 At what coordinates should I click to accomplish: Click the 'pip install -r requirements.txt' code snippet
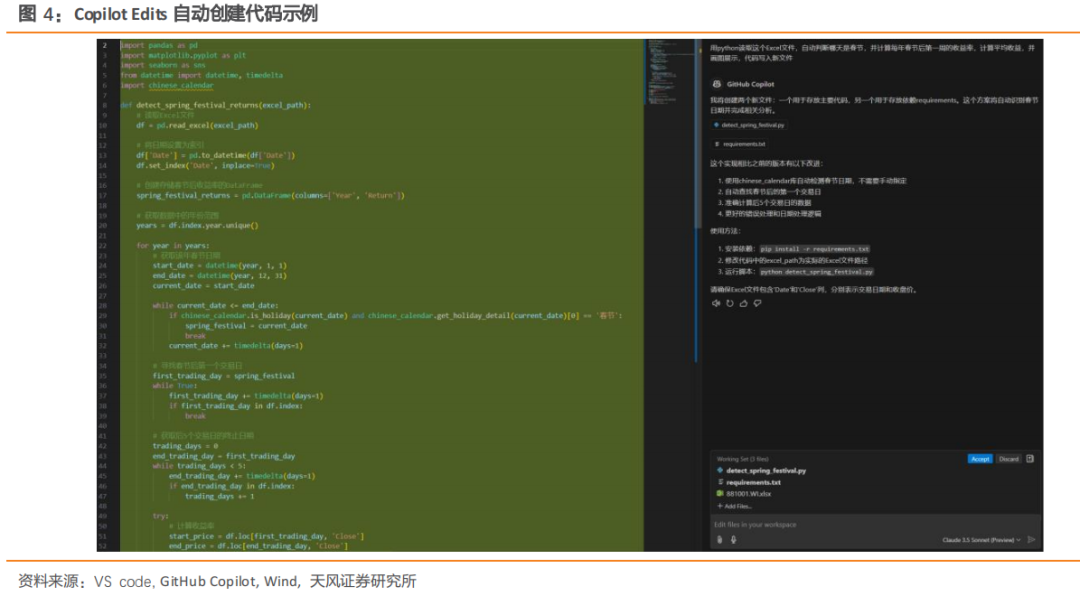[815, 249]
